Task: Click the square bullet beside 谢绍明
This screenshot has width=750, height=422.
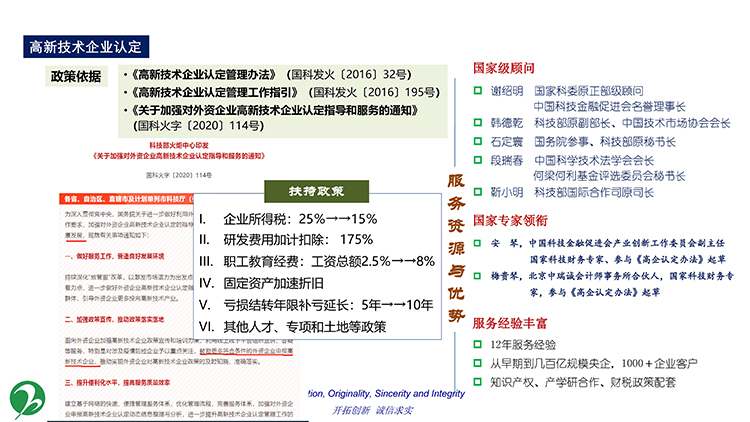Action: pyautogui.click(x=478, y=90)
